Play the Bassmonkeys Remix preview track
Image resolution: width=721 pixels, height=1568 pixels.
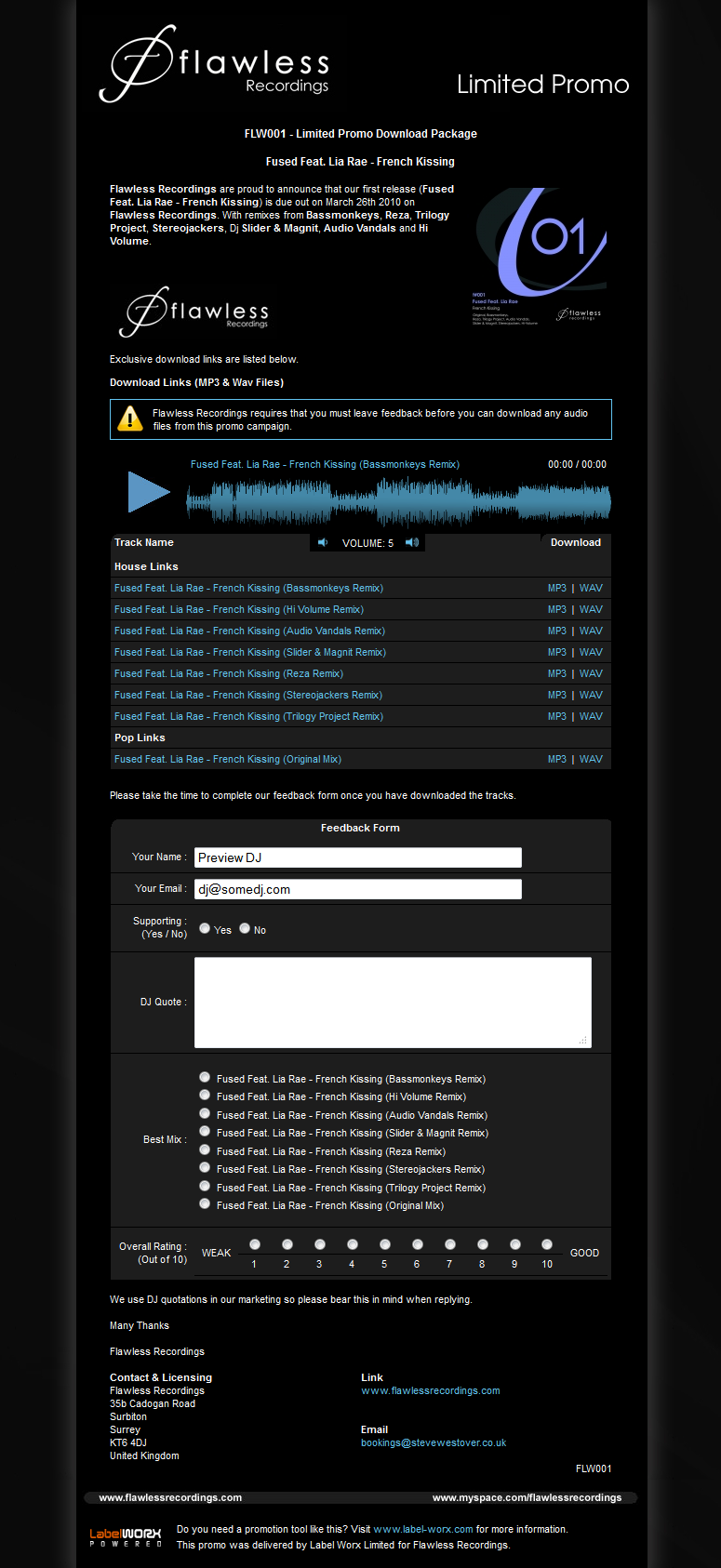[149, 492]
